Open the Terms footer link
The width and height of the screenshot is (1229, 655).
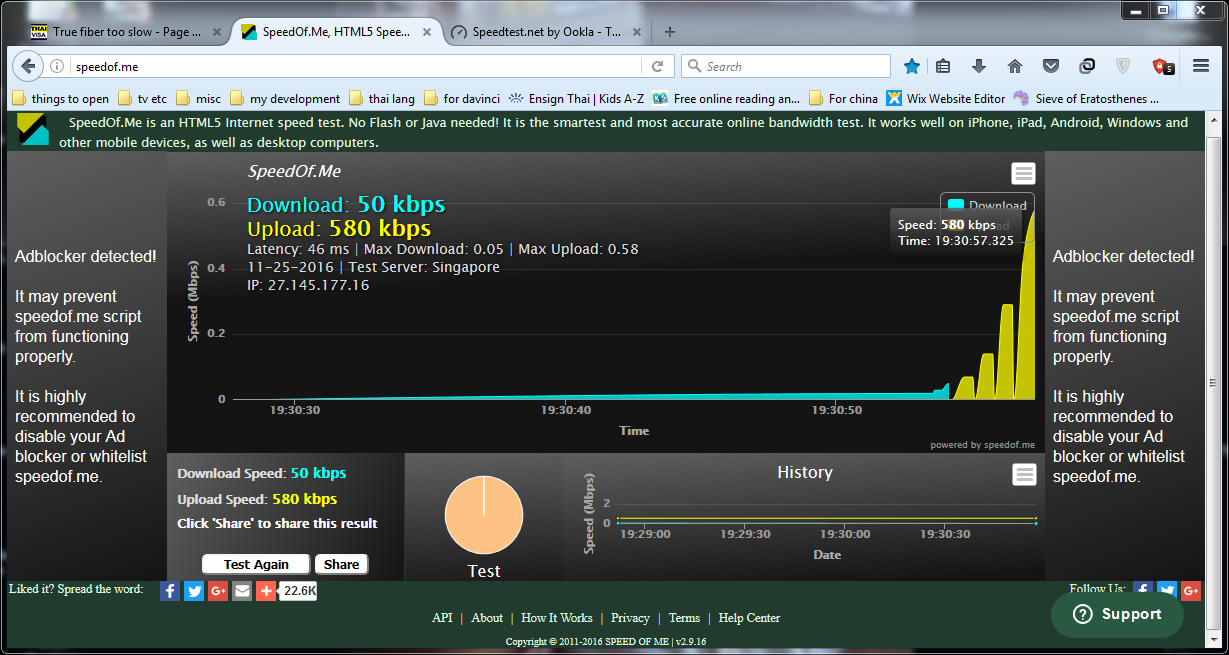coord(684,618)
